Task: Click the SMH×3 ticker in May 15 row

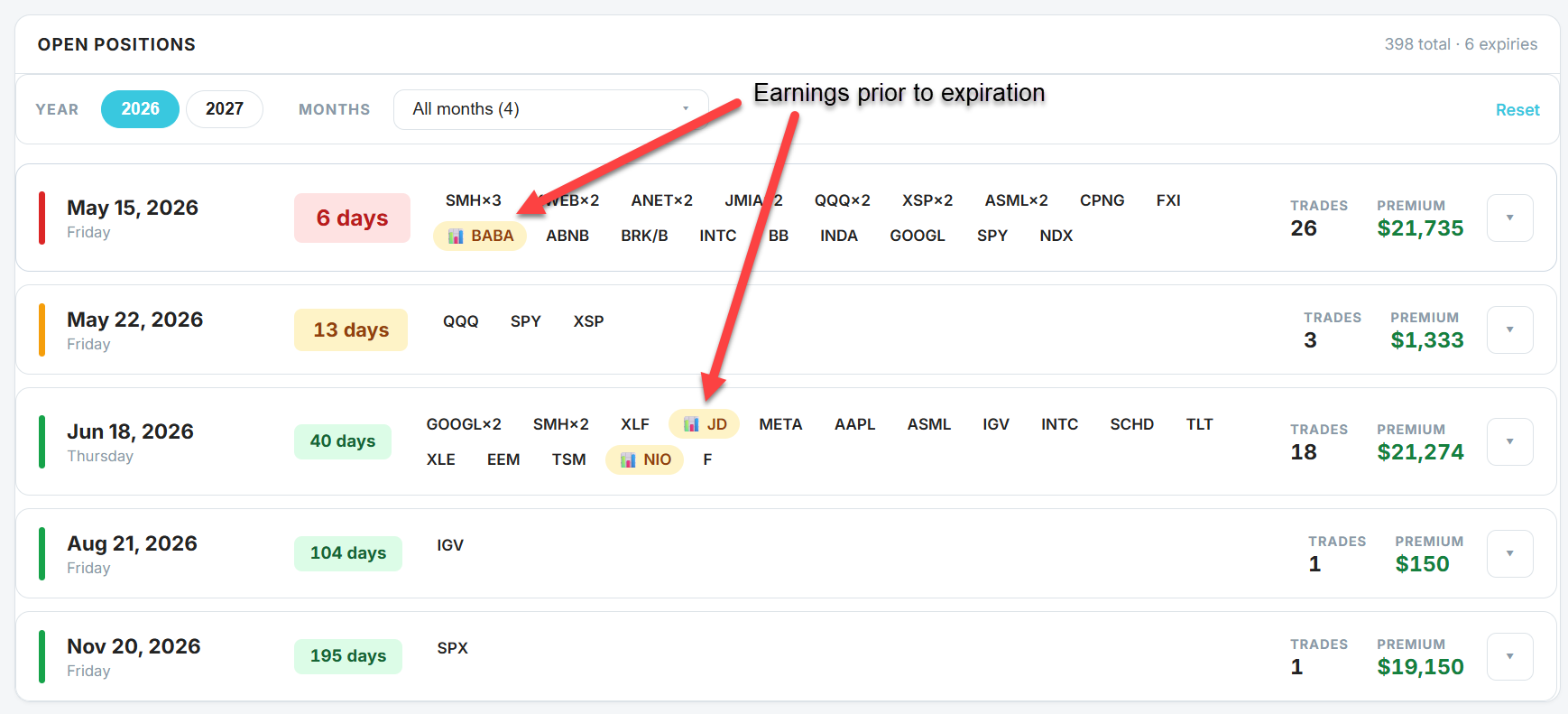Action: [473, 200]
